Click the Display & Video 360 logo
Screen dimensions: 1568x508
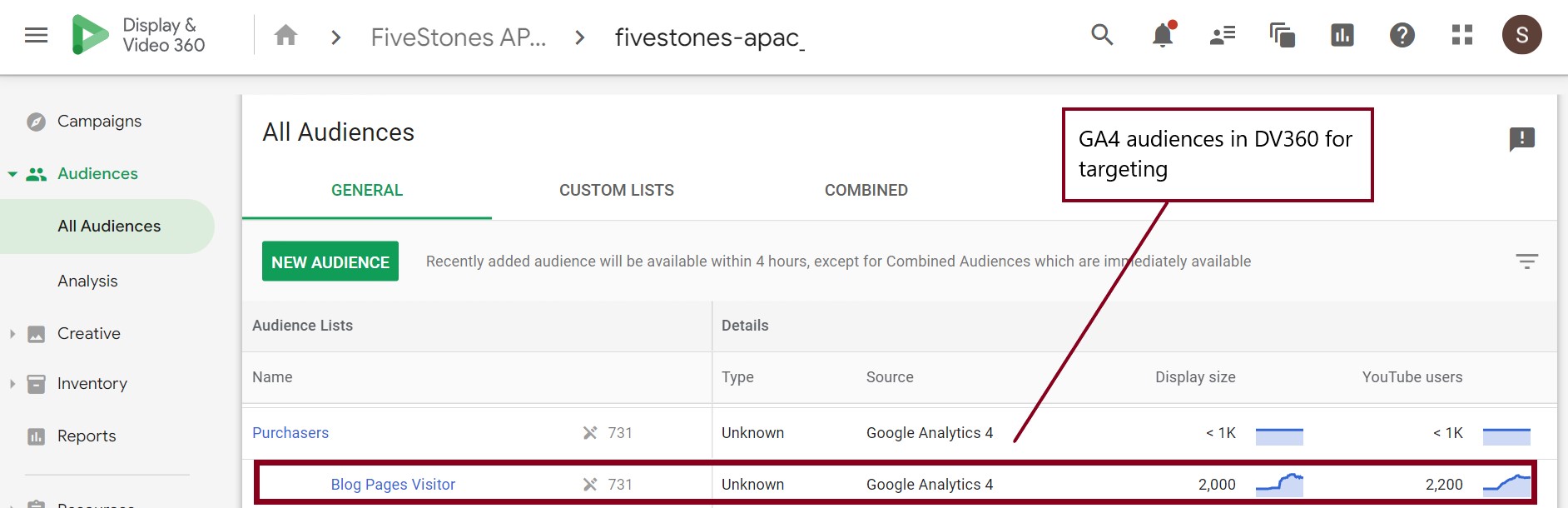coord(138,35)
